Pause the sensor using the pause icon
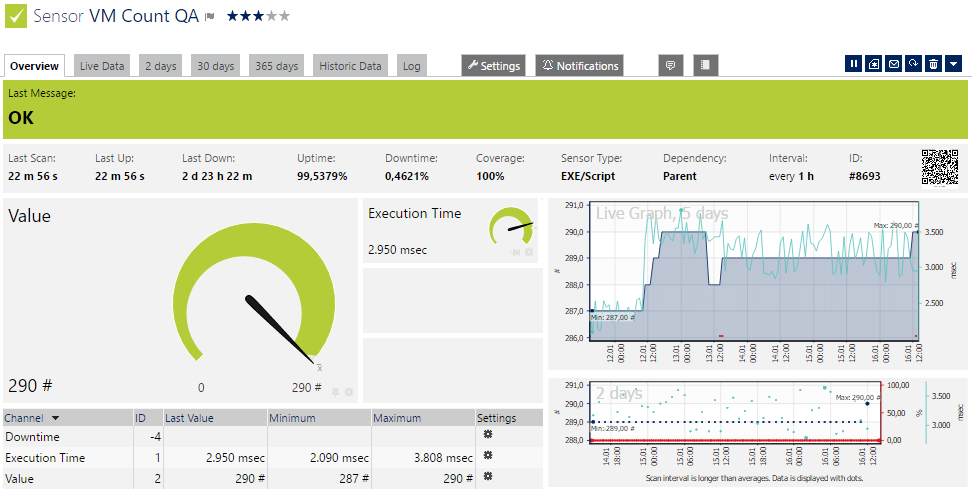Screen dimensions: 972x494 tap(854, 64)
